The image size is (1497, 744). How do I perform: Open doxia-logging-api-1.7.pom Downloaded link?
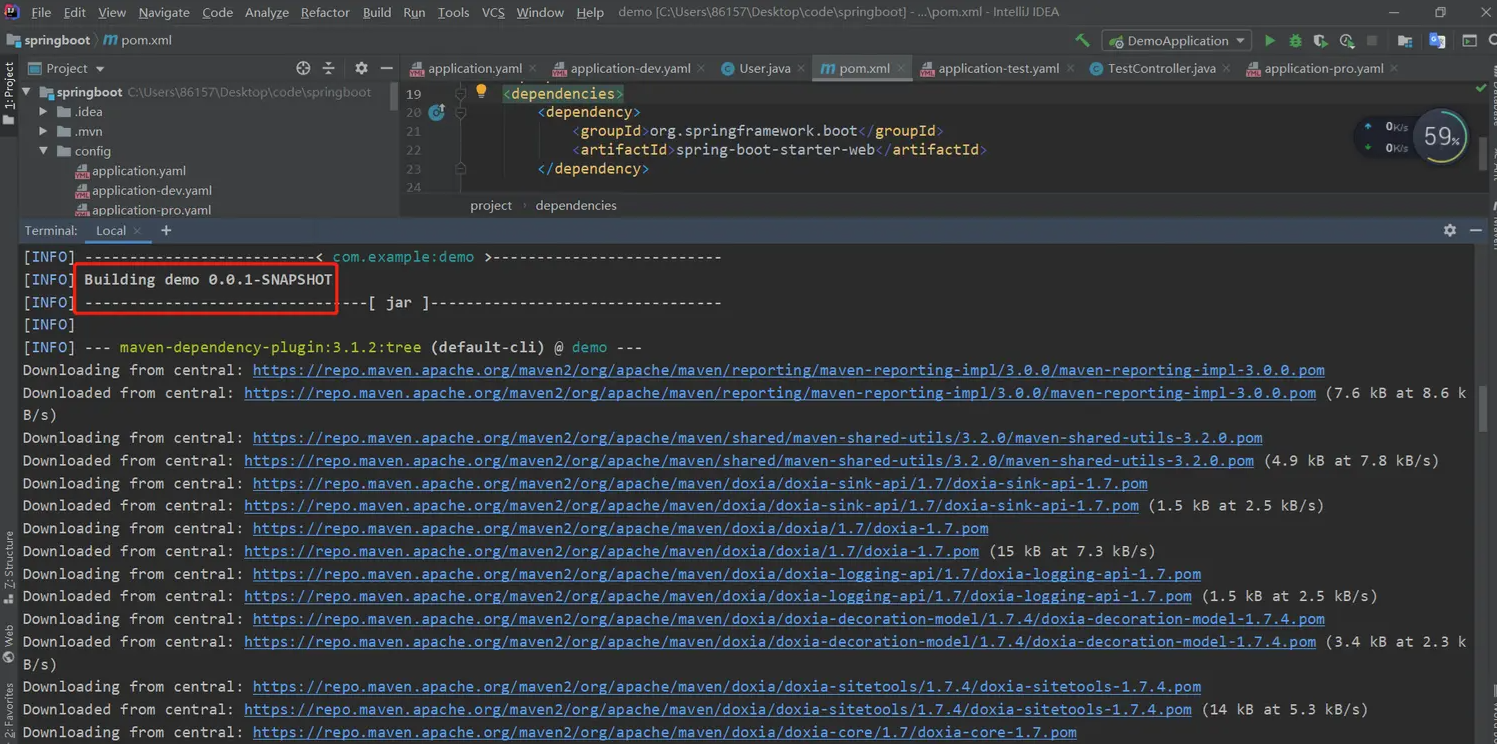(718, 596)
